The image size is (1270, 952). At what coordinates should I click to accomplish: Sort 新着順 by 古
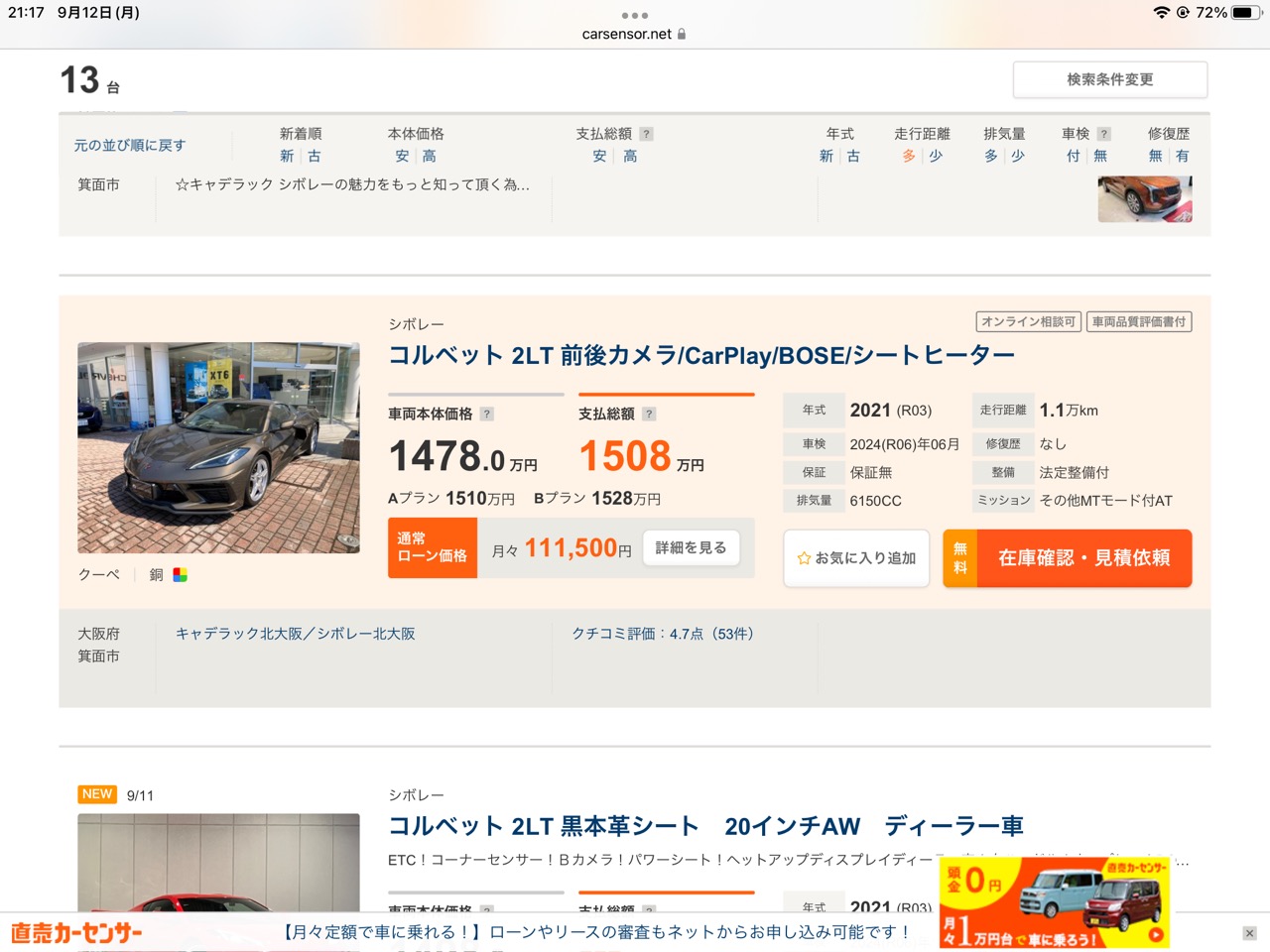tap(315, 156)
